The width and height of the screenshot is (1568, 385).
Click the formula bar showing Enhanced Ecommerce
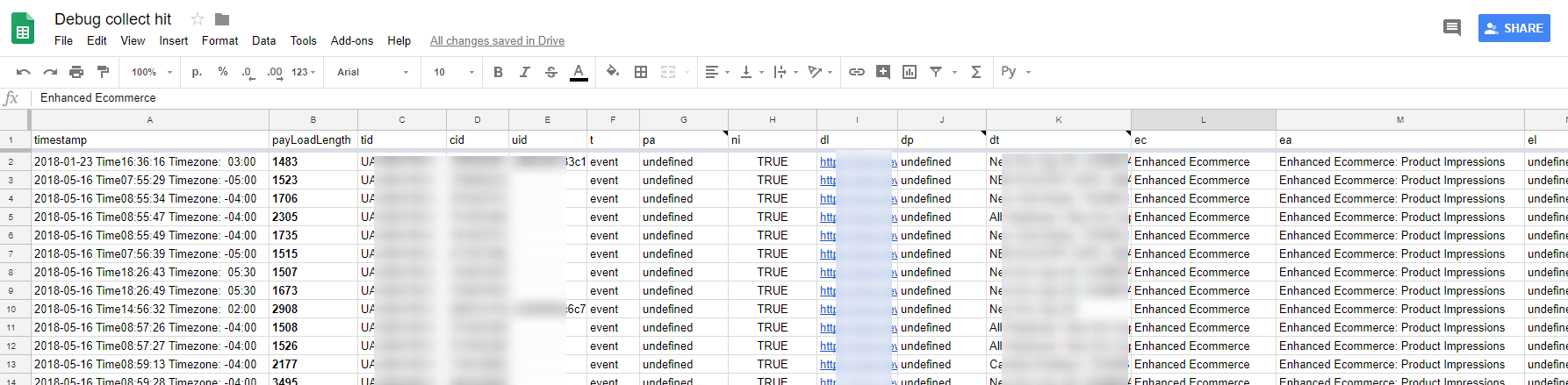(x=799, y=98)
